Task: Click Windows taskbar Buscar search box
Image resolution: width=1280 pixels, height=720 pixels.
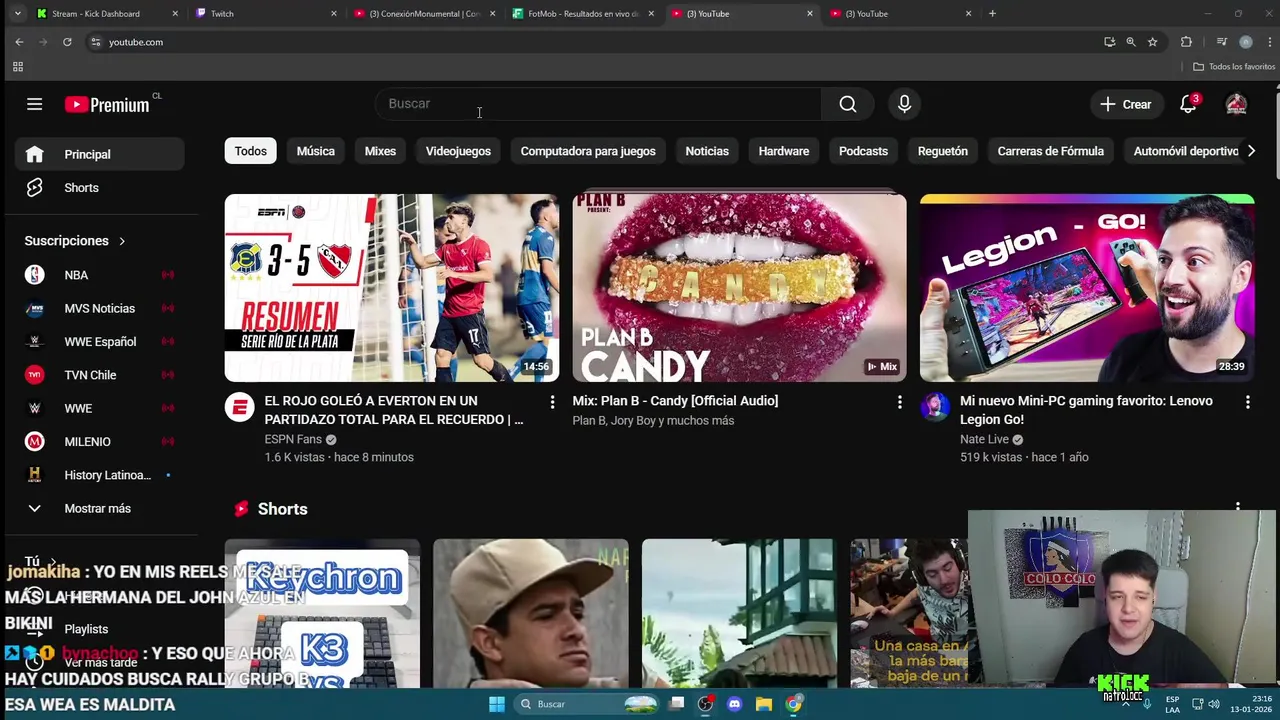Action: coord(587,704)
